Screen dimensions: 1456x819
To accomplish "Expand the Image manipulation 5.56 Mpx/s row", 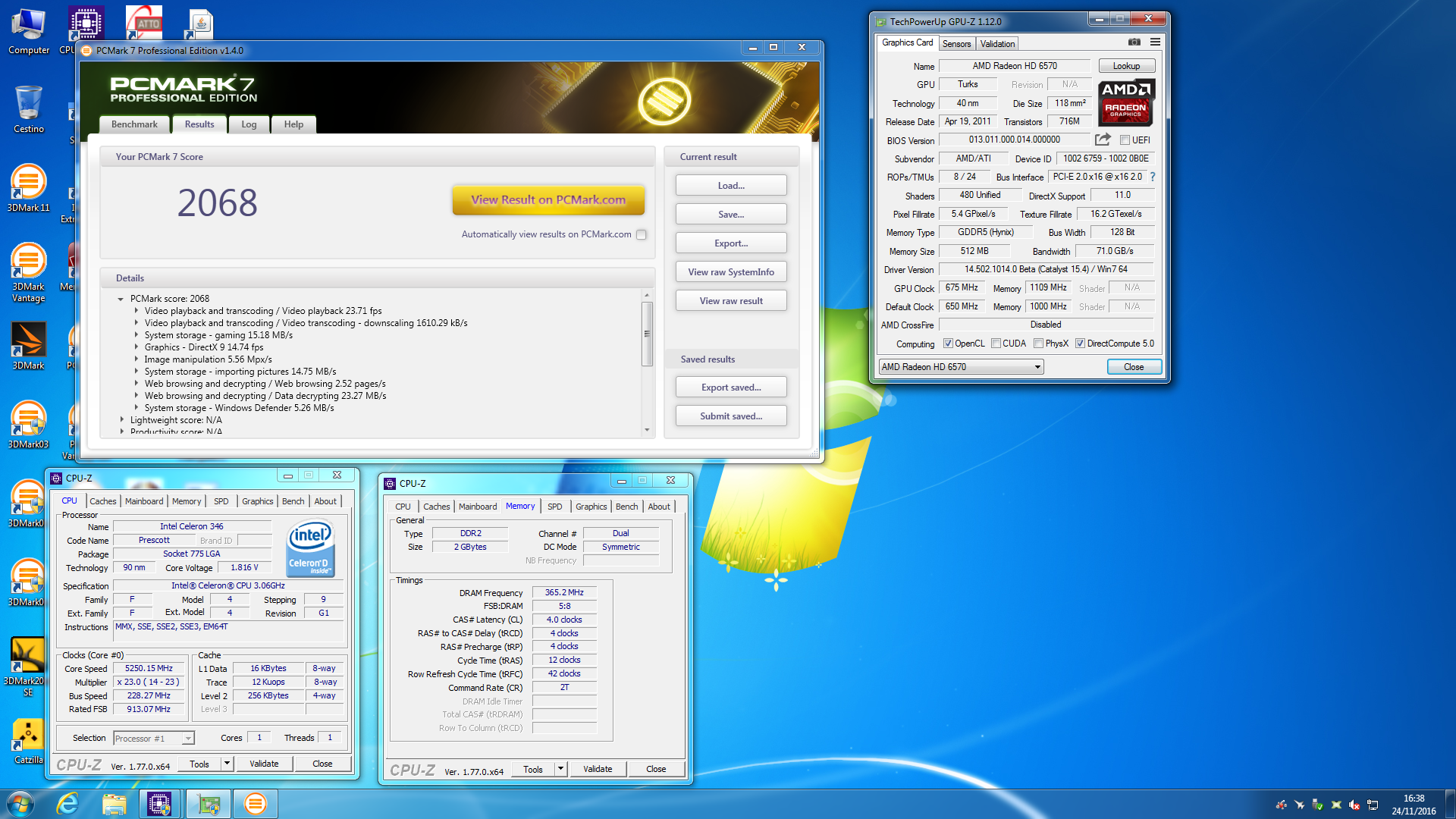I will pos(136,359).
